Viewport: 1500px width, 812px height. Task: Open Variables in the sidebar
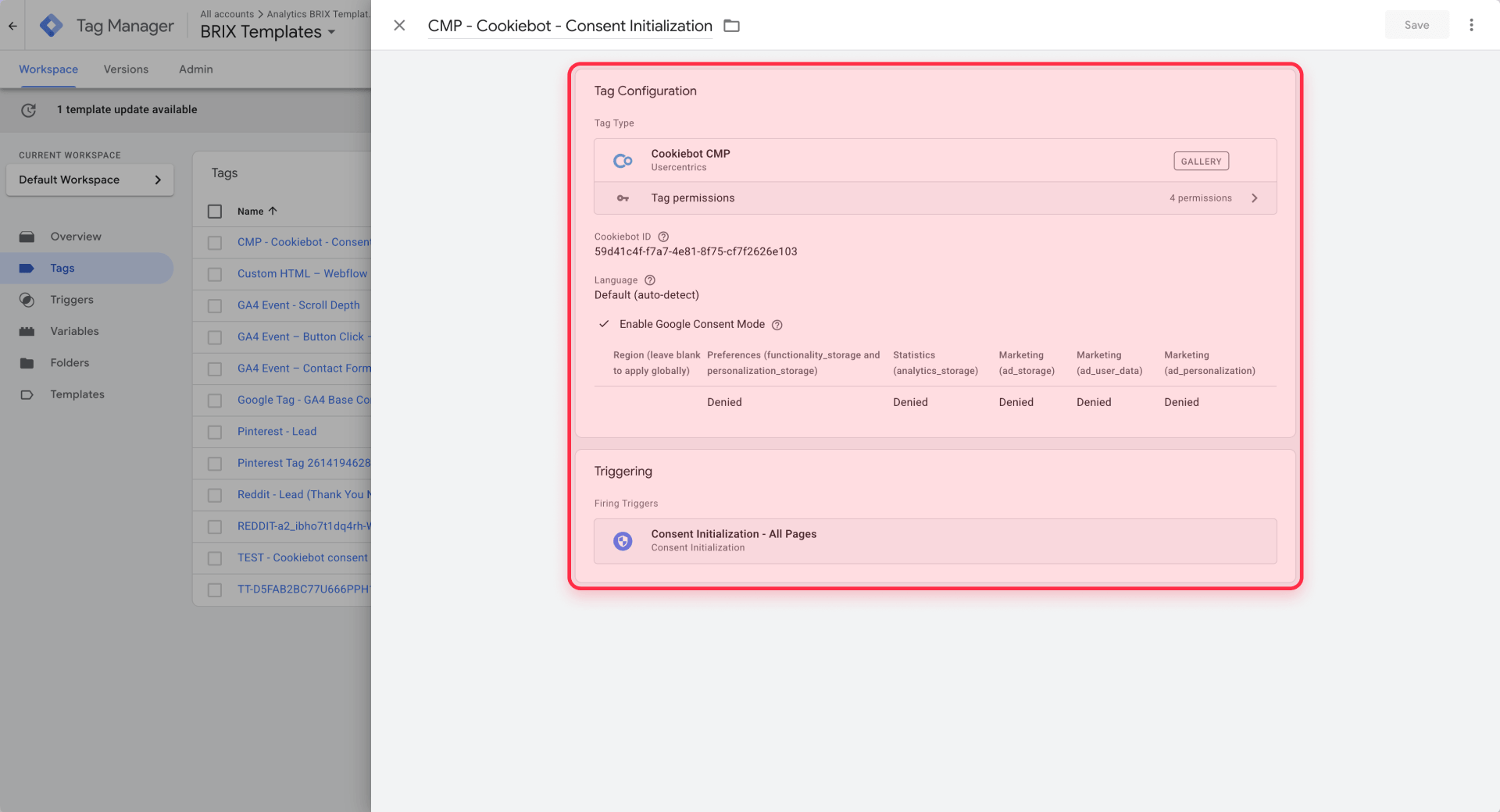pyautogui.click(x=74, y=331)
